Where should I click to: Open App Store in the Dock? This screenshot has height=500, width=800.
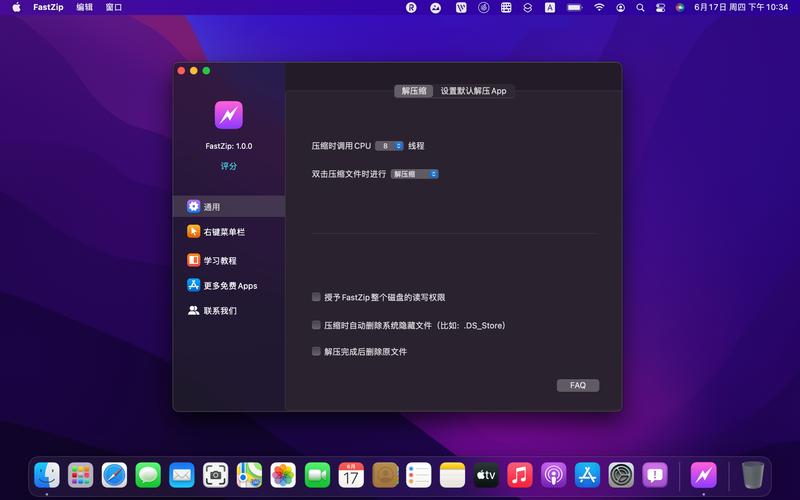pyautogui.click(x=587, y=475)
